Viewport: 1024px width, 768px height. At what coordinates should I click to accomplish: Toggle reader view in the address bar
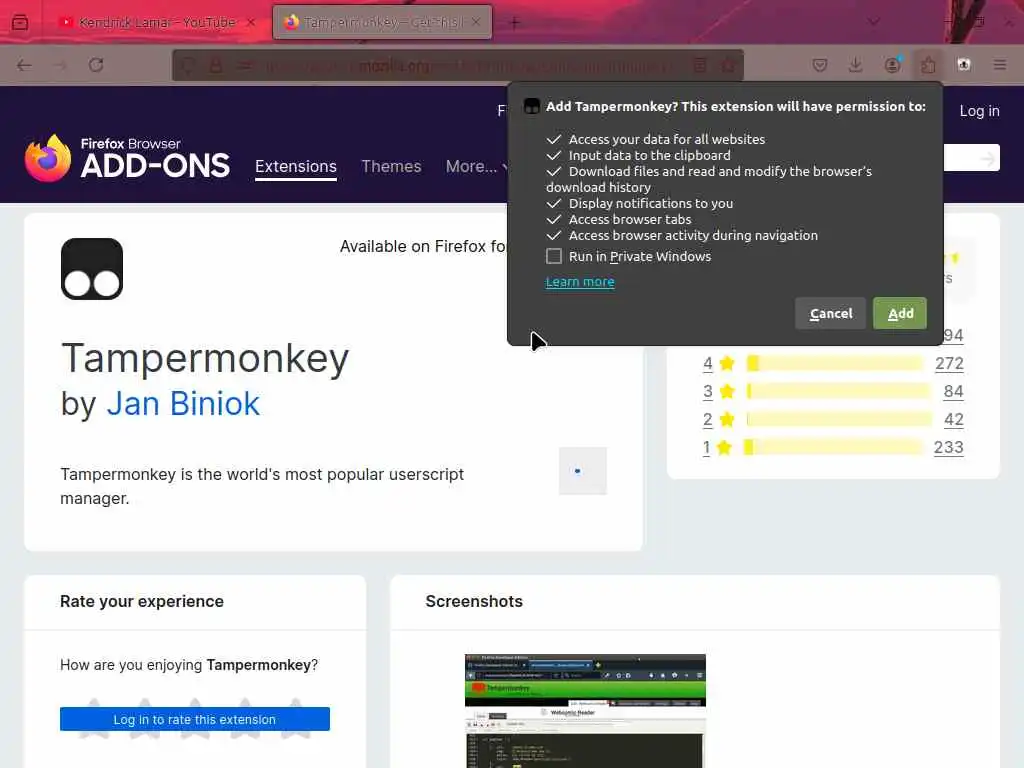pos(699,65)
